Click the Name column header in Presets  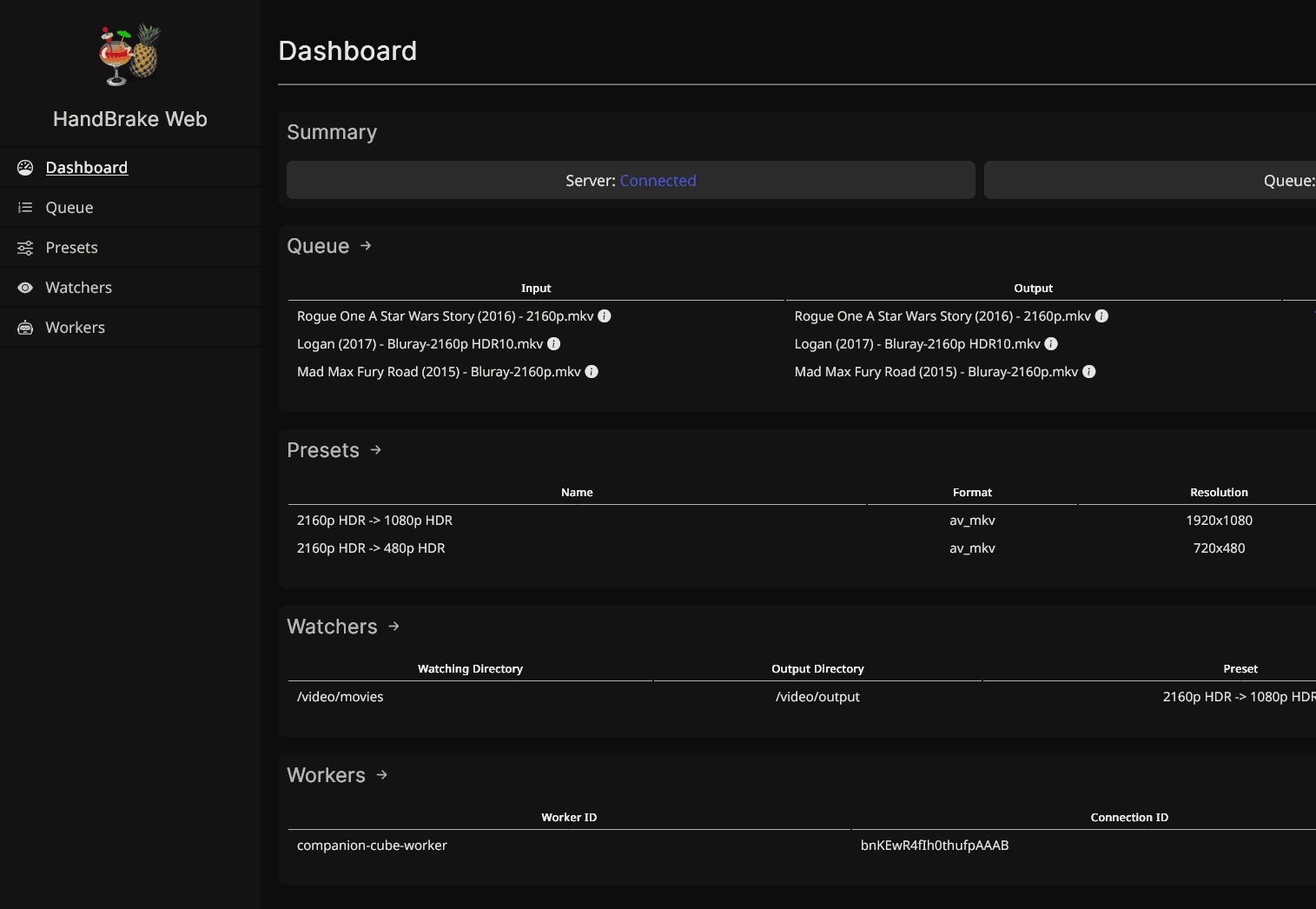click(x=577, y=493)
